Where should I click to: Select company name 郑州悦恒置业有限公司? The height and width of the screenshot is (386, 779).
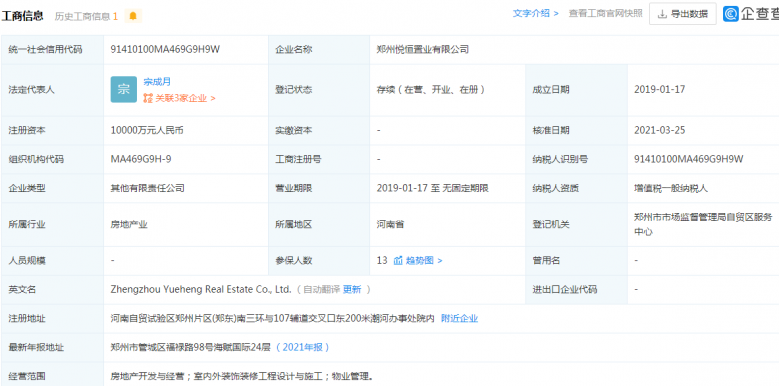423,49
